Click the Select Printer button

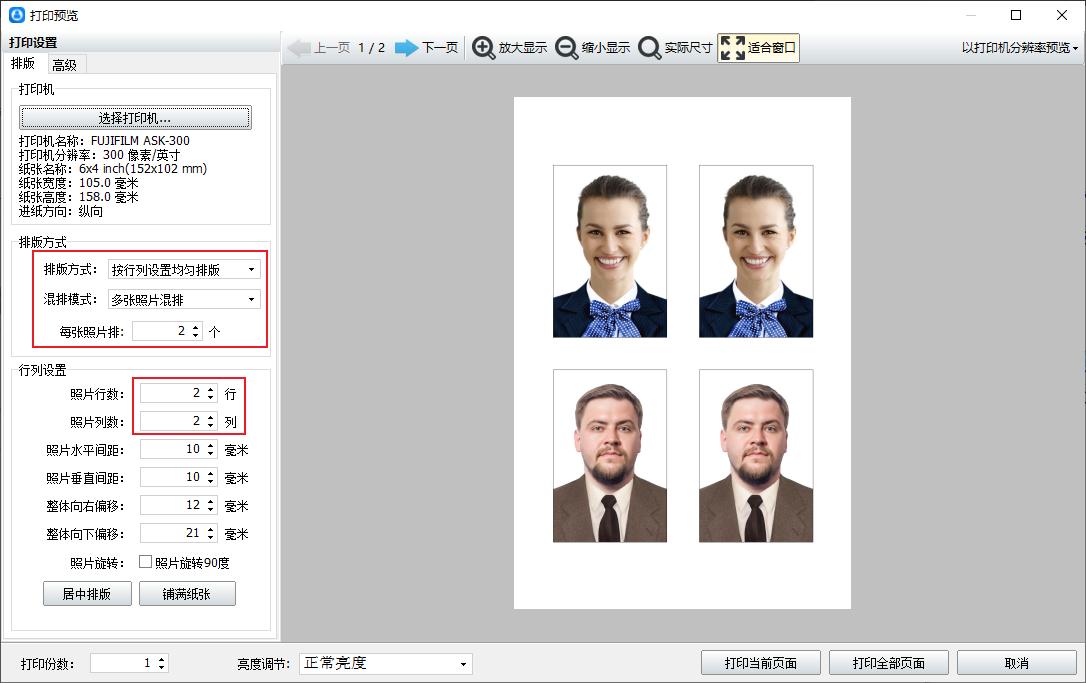coord(135,118)
